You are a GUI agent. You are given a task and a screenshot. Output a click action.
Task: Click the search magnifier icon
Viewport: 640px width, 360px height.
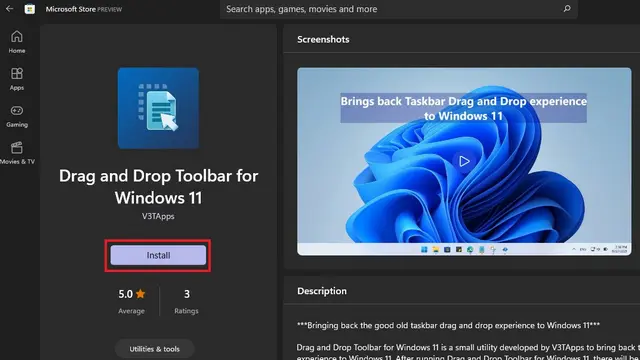pyautogui.click(x=567, y=9)
